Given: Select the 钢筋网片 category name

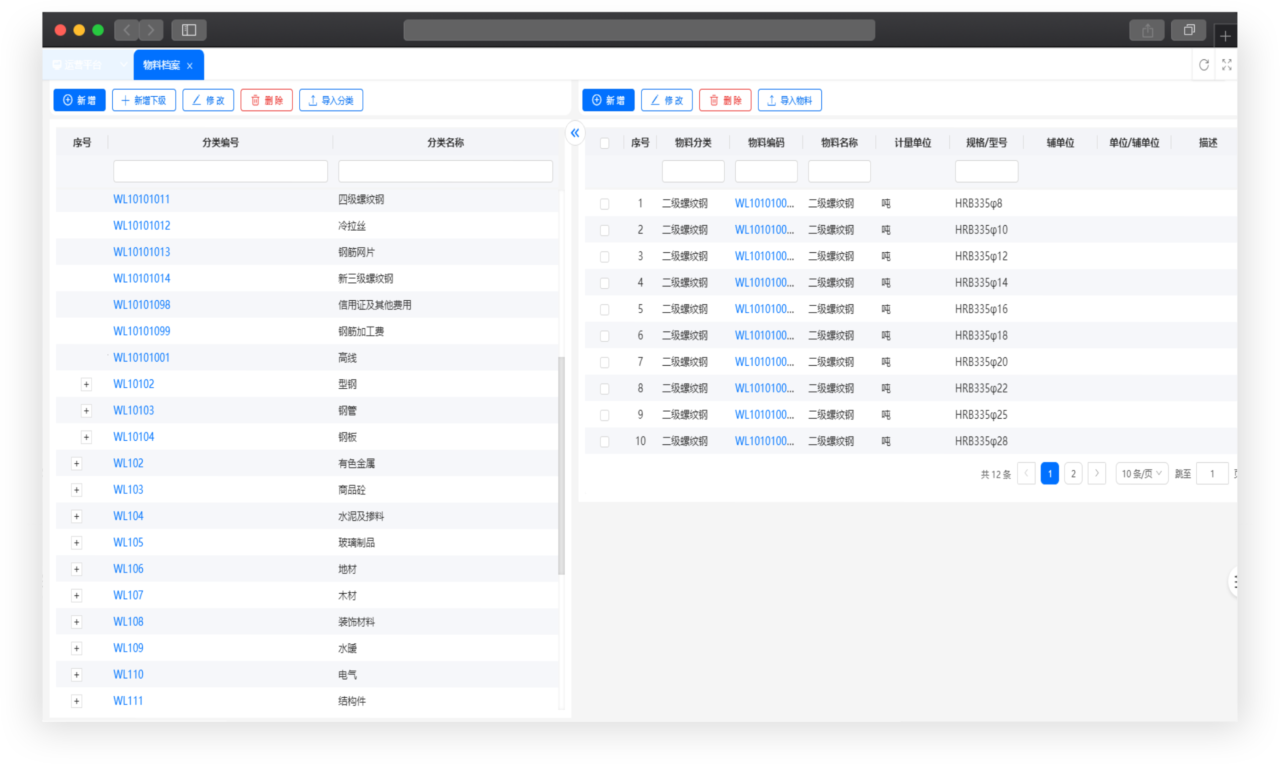Looking at the screenshot, I should pos(357,252).
